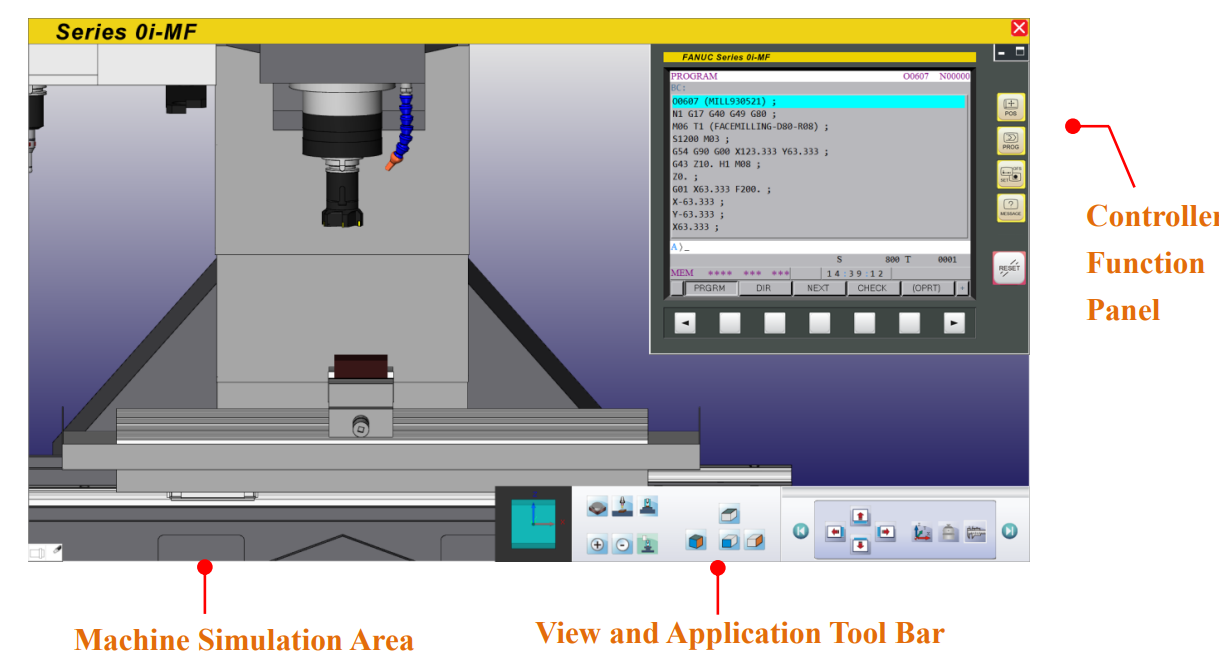Zoom out the simulation view
This screenshot has height=672, width=1219.
click(x=622, y=545)
